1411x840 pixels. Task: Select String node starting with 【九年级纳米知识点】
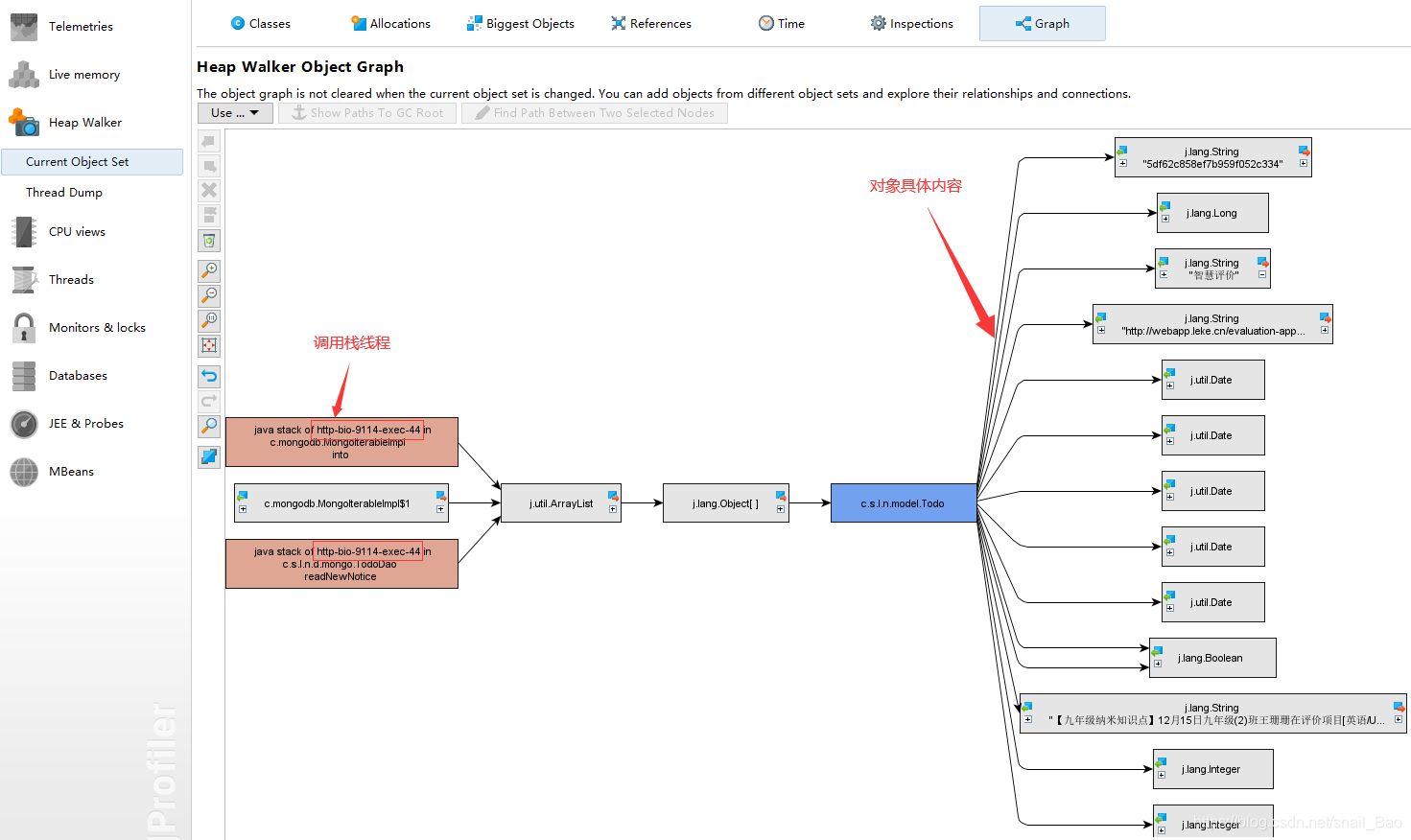pos(1212,713)
